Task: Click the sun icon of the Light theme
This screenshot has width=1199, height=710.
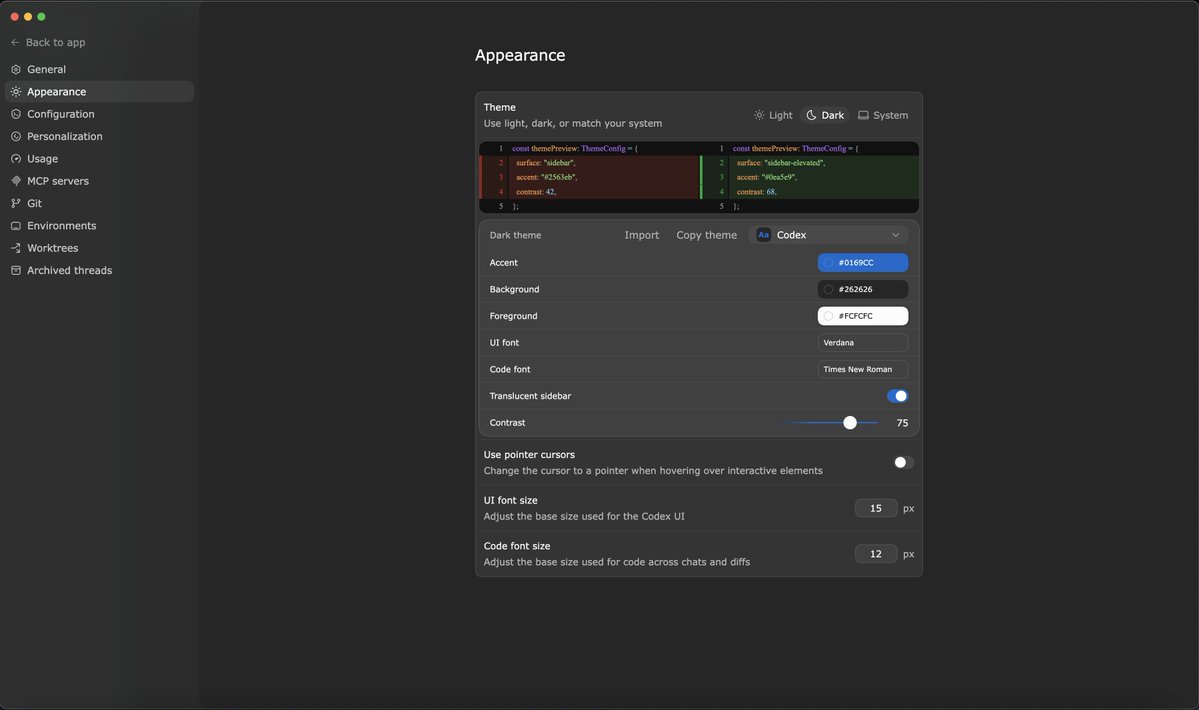Action: click(759, 115)
